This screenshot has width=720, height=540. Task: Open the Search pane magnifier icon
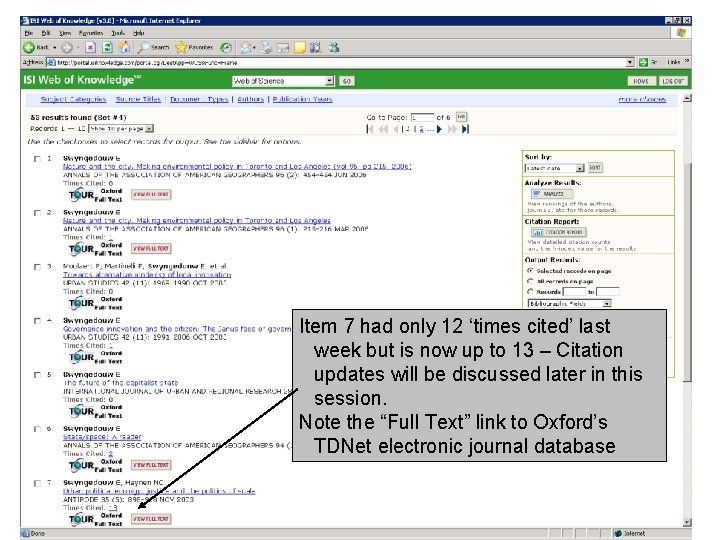point(144,47)
